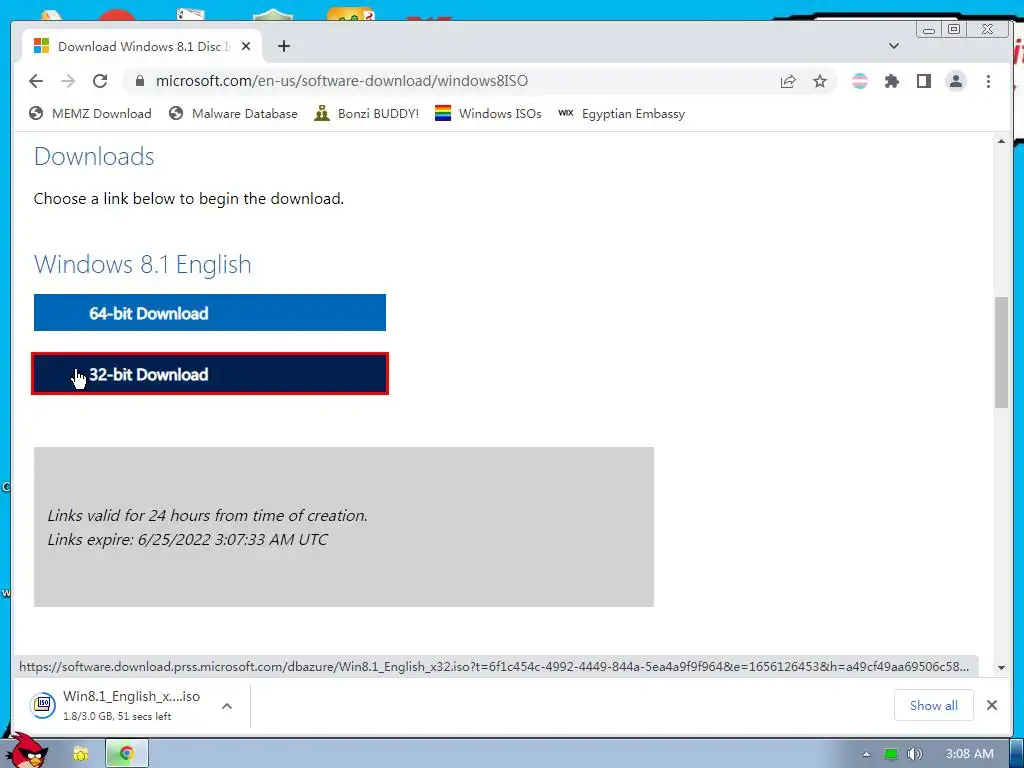Click the page scrollbar thumb
The image size is (1024, 768).
click(1001, 353)
